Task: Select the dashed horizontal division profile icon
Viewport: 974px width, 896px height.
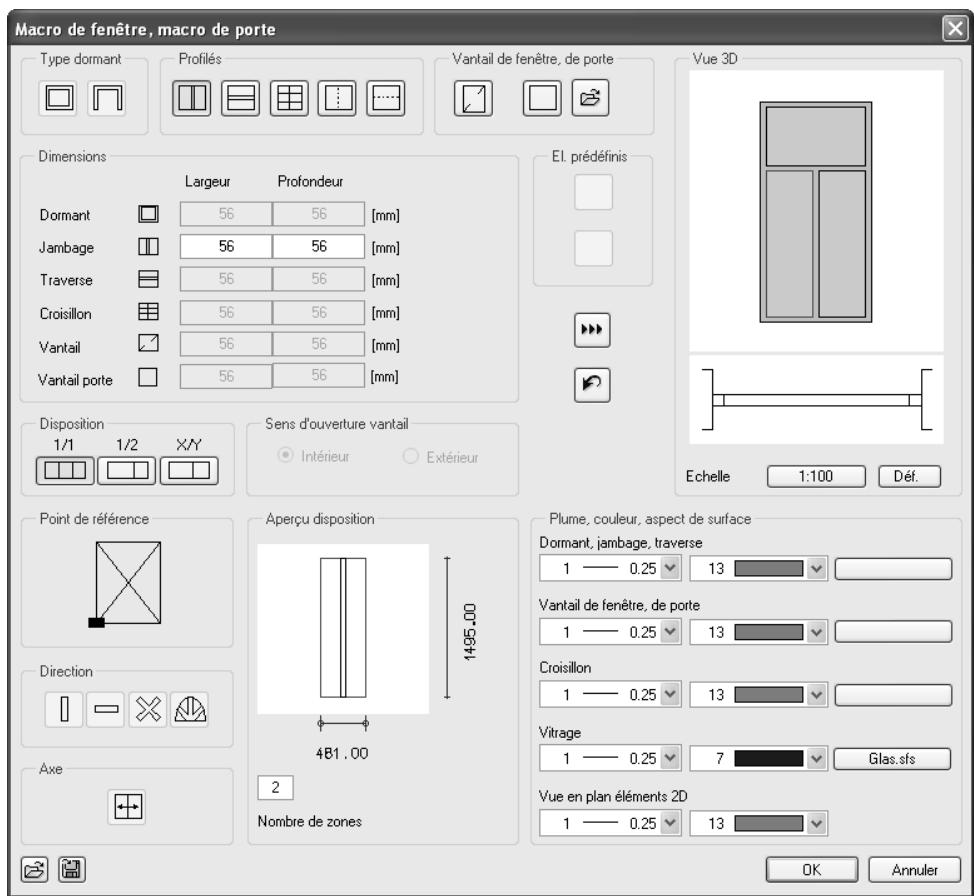Action: 386,98
